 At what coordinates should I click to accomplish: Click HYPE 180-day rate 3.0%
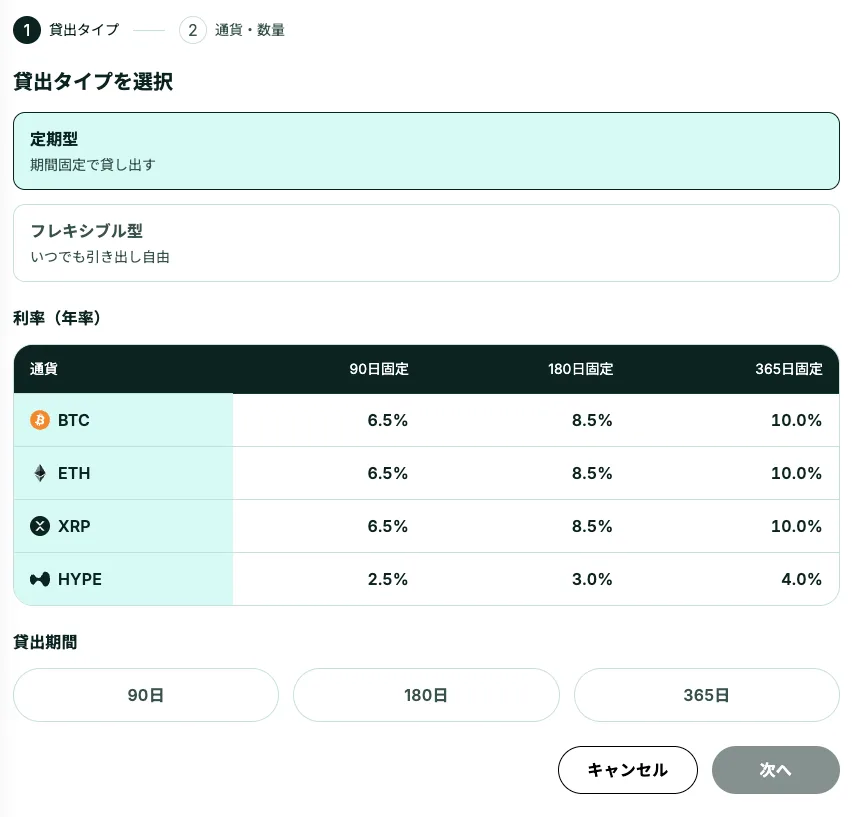point(592,579)
